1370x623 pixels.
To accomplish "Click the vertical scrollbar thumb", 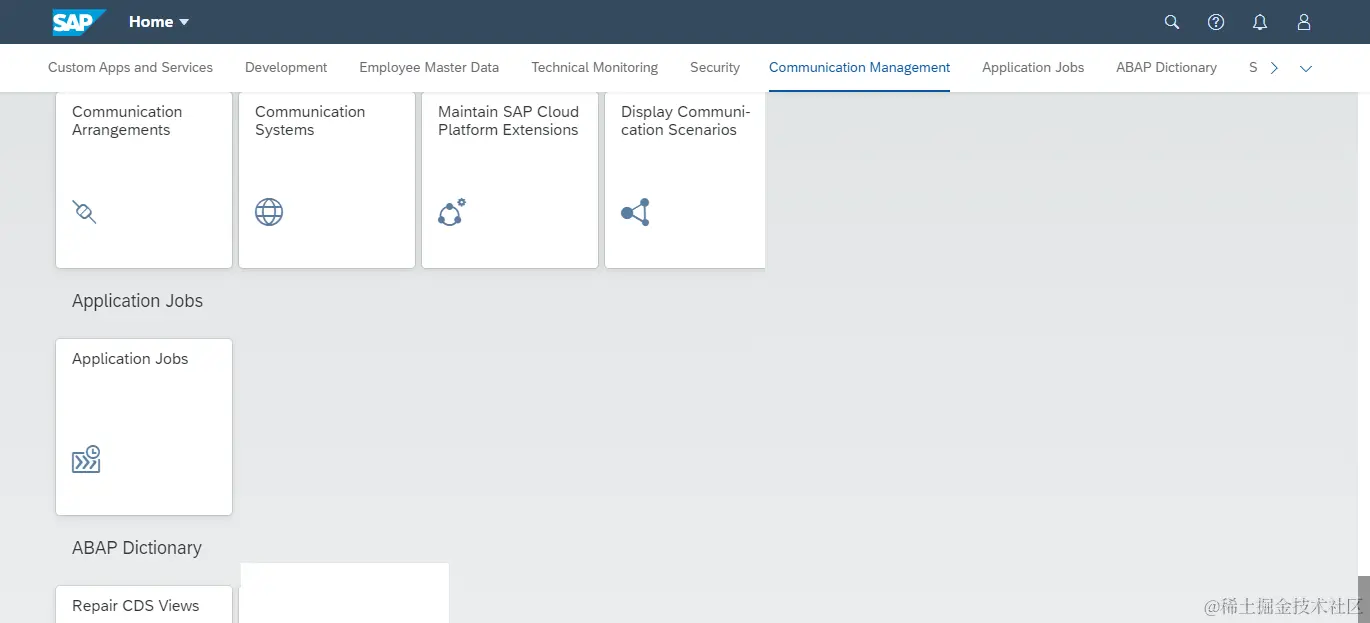I will (x=1363, y=598).
